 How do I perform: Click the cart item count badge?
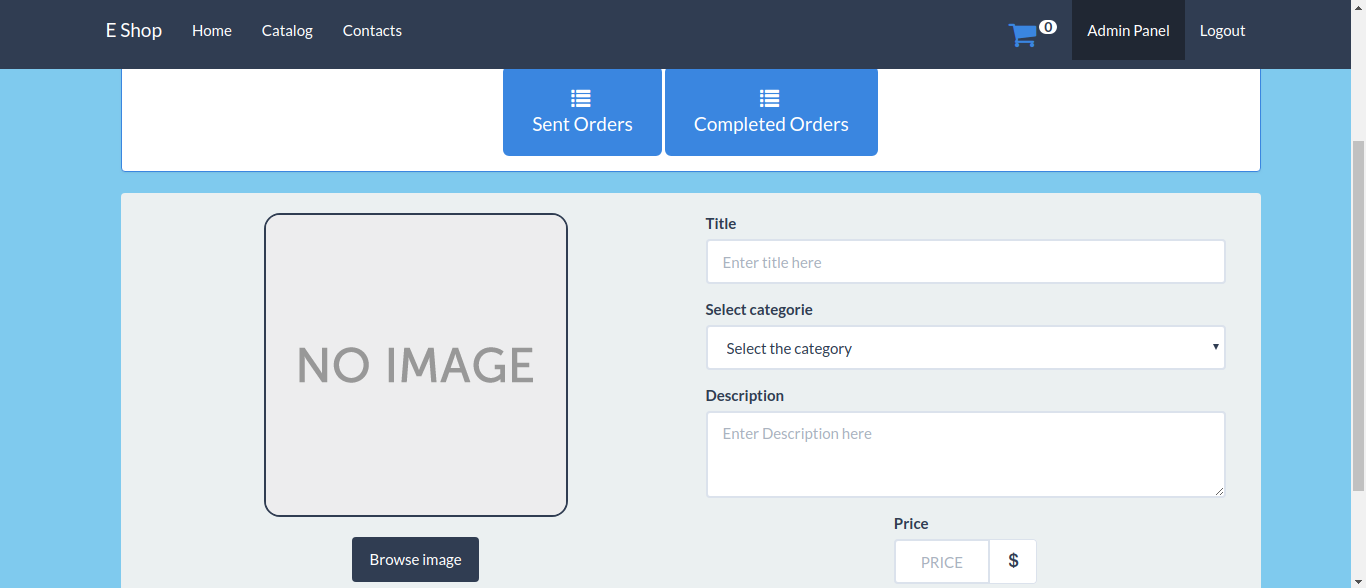click(x=1048, y=27)
